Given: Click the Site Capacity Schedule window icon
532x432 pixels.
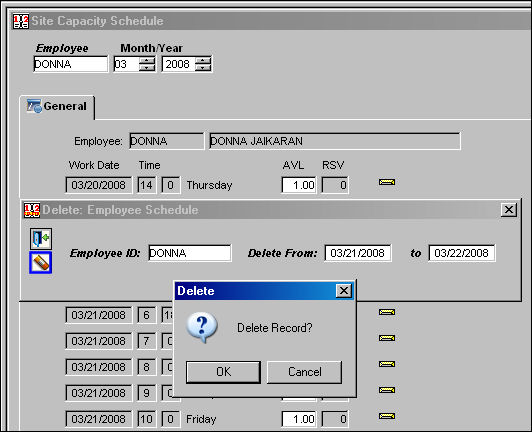Looking at the screenshot, I should tap(21, 21).
